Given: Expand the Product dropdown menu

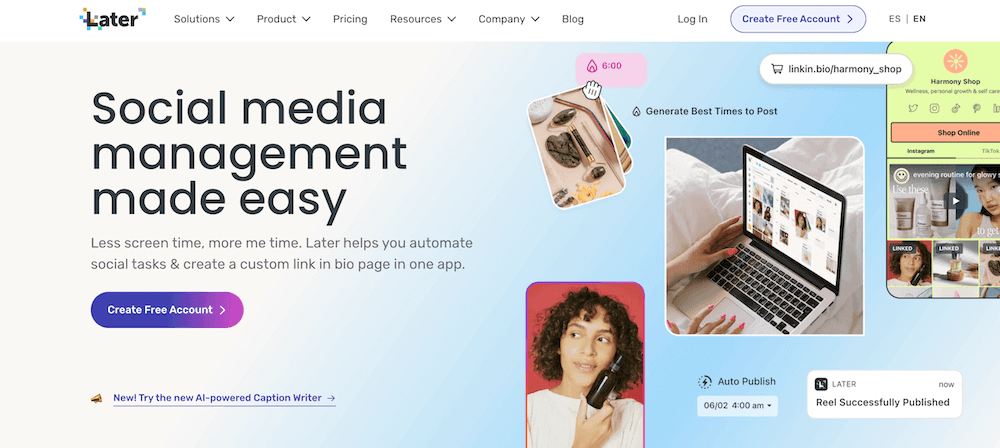Looking at the screenshot, I should click(284, 19).
